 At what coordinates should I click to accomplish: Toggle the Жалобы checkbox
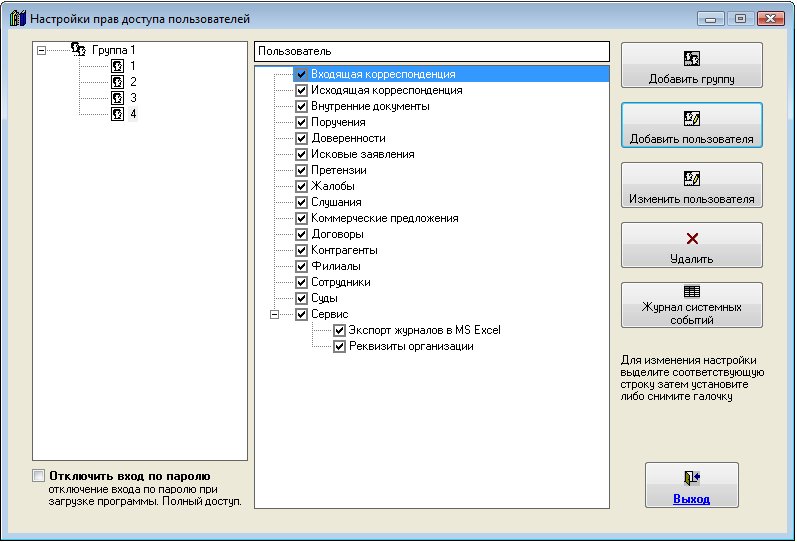coord(301,186)
